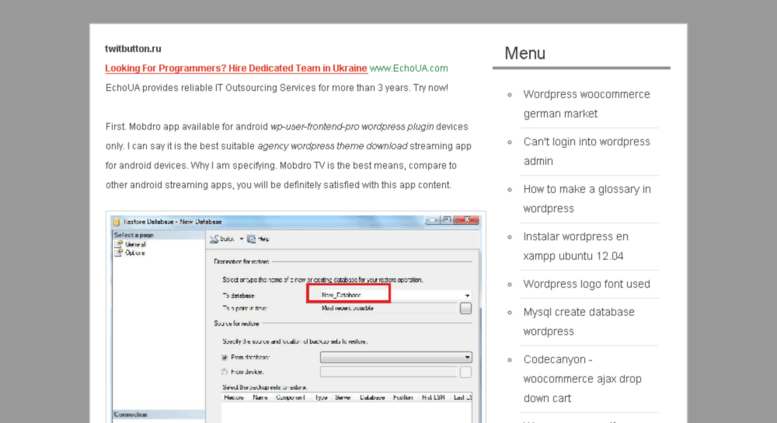
Task: Click the italic wp-user-frontend-pro wordpress plugin text
Action: coord(352,127)
